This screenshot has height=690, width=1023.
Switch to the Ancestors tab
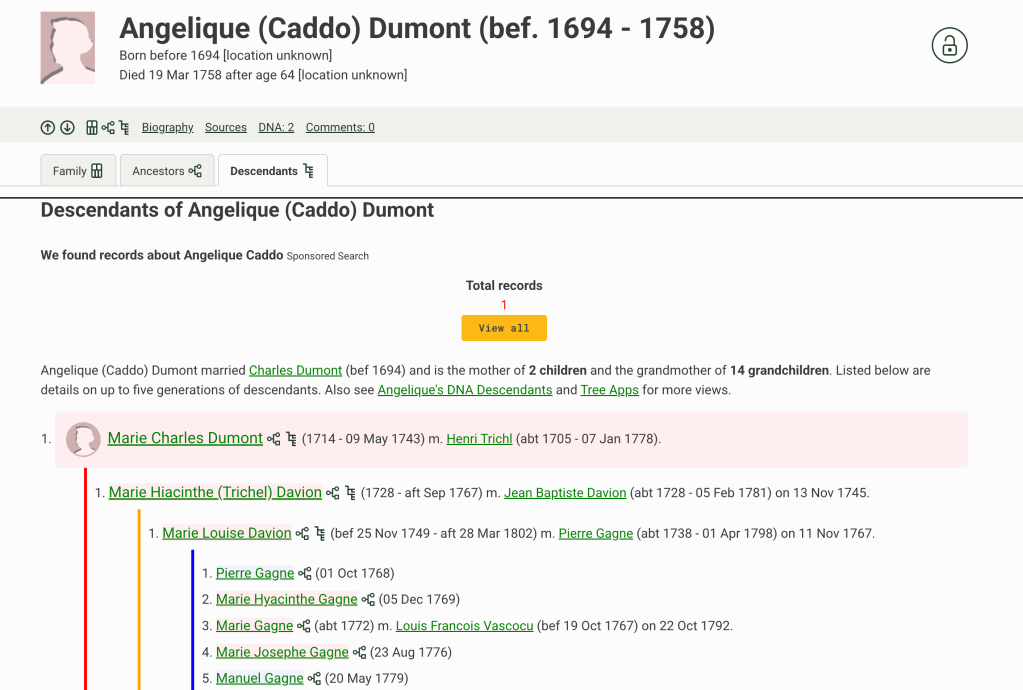[x=167, y=171]
